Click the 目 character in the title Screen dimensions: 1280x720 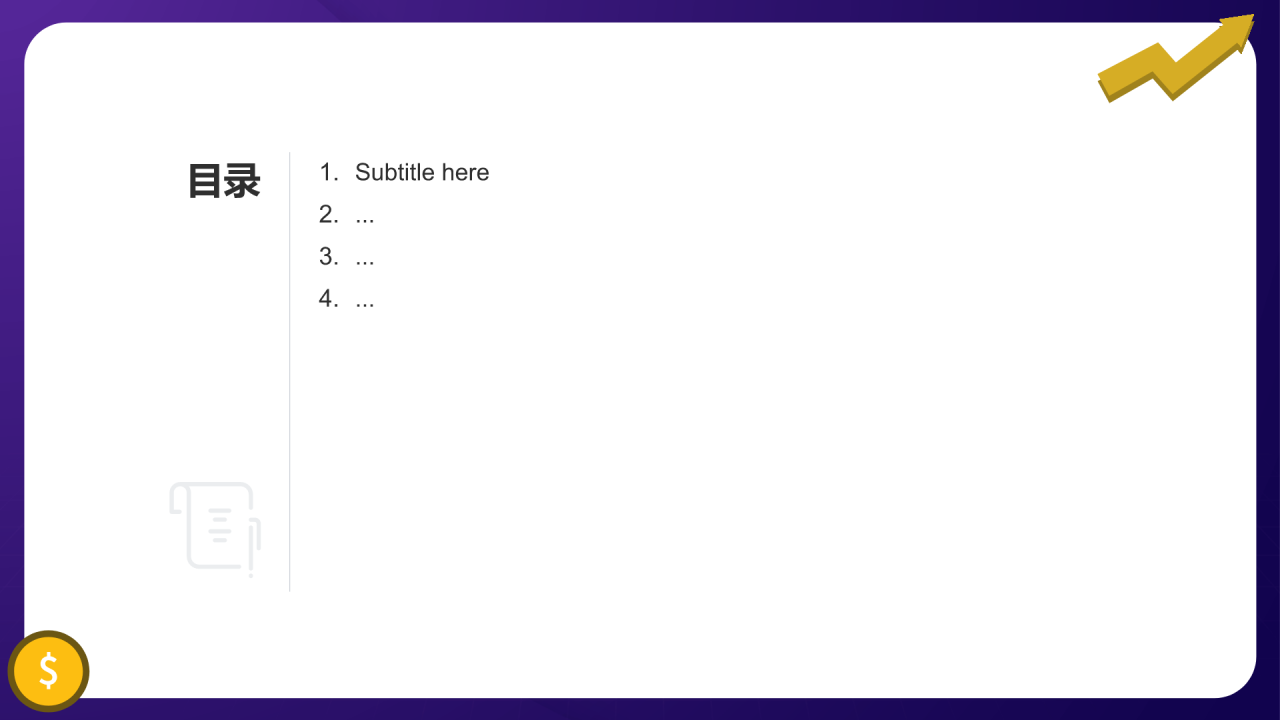pyautogui.click(x=205, y=181)
